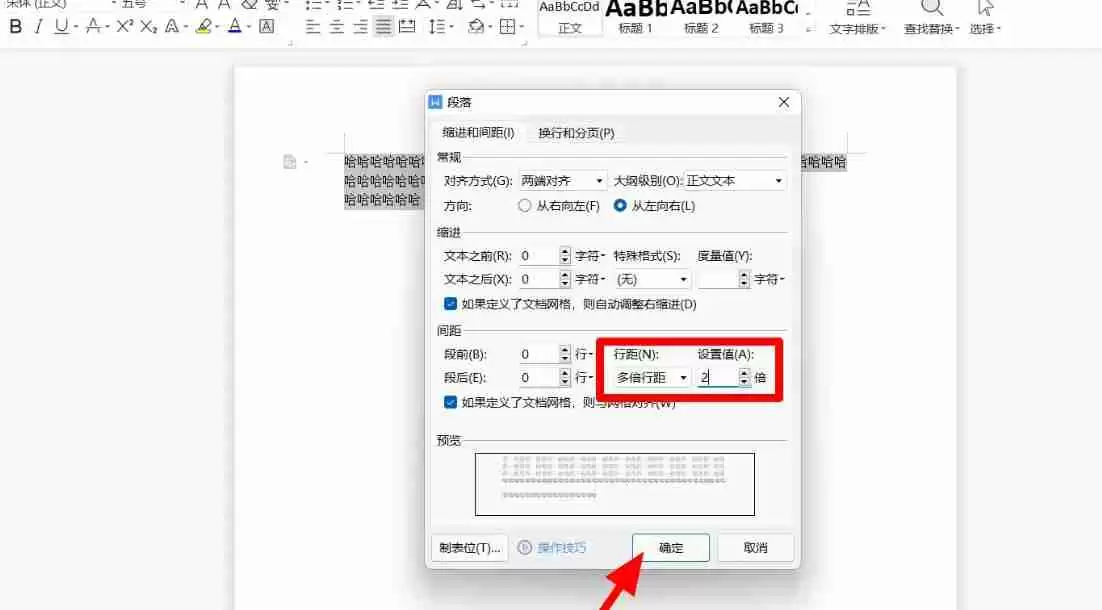
Task: Open the highlight color tool
Action: (203, 27)
